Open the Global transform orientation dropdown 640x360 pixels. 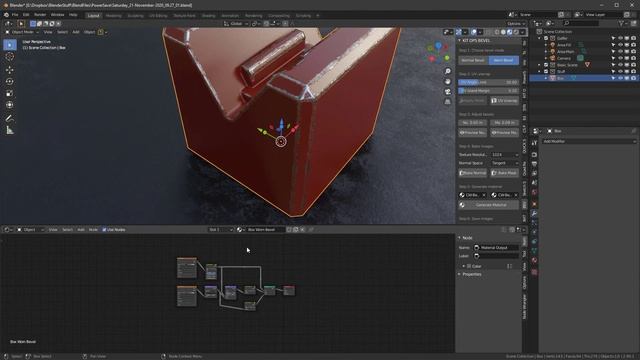coord(236,24)
